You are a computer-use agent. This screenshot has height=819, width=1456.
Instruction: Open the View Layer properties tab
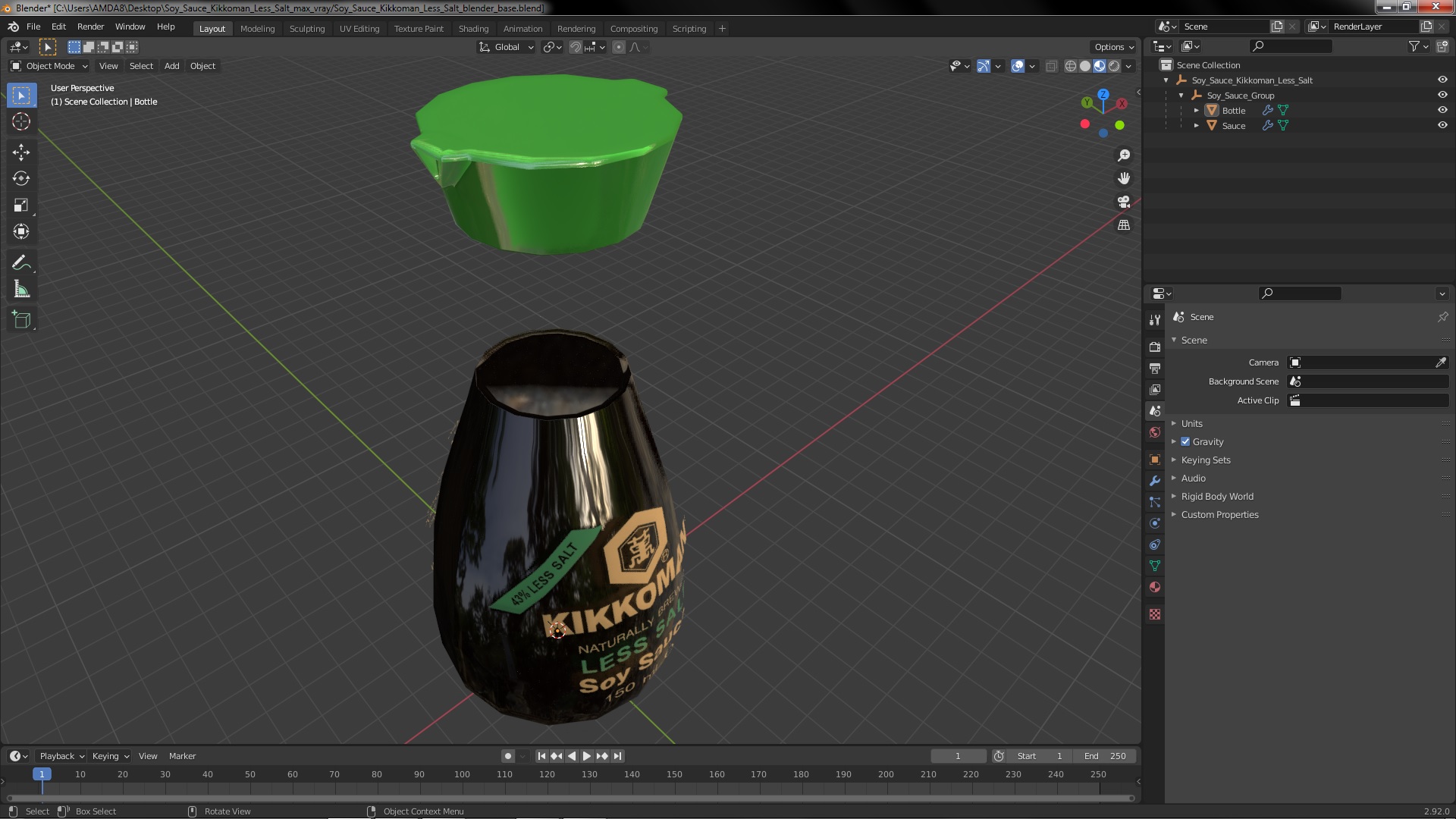[x=1154, y=389]
